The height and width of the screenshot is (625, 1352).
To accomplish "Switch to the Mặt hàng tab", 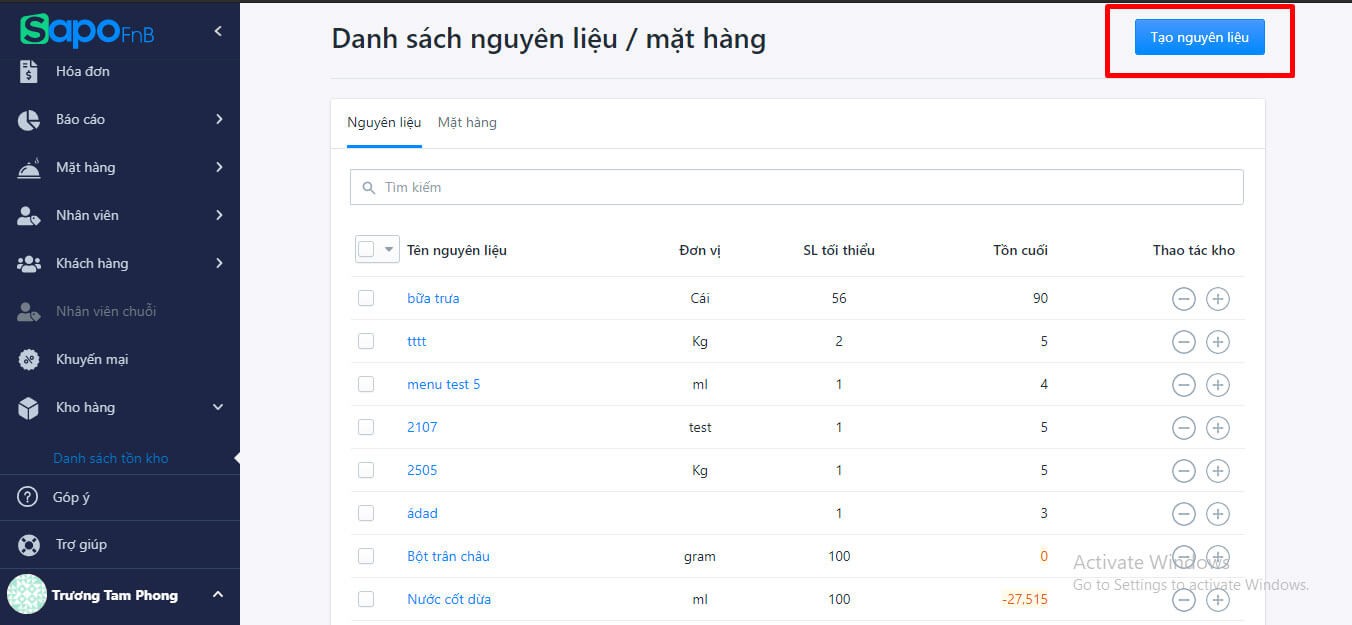I will coord(467,121).
